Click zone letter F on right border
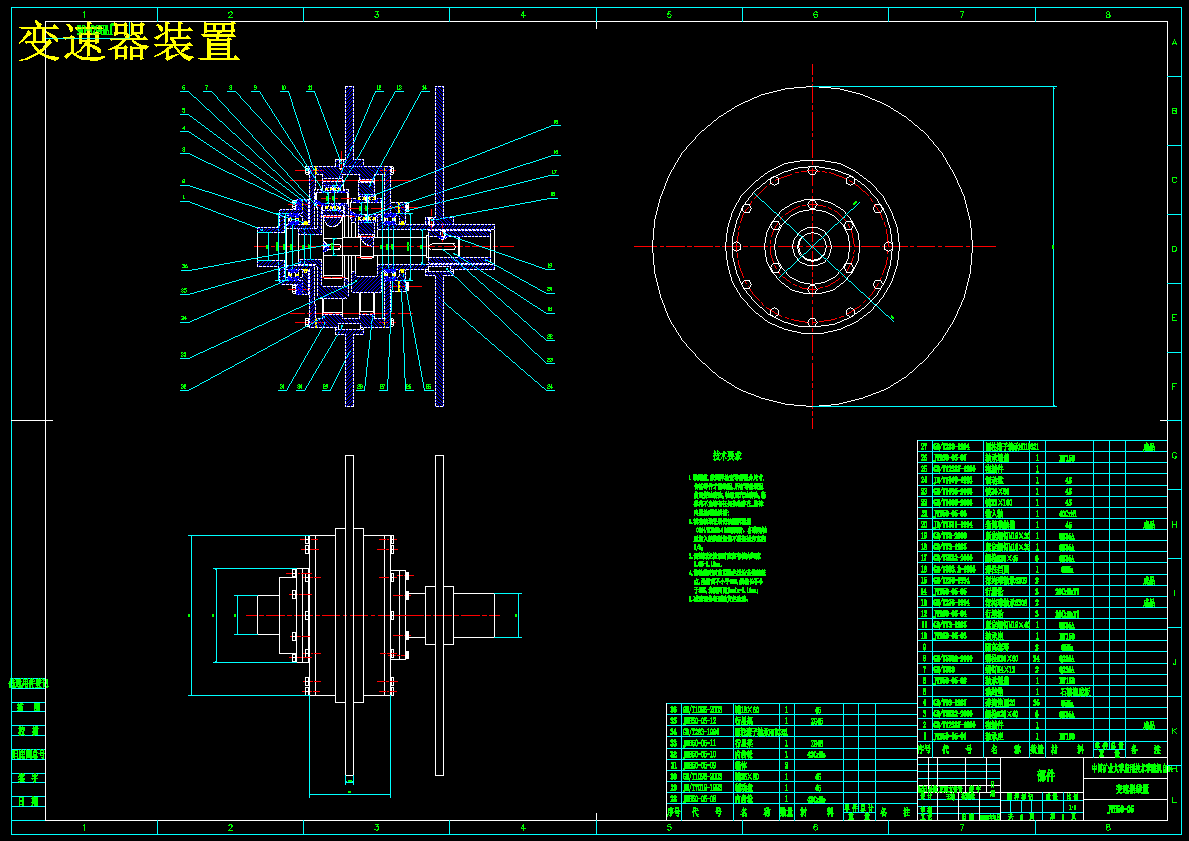This screenshot has width=1189, height=841. pos(1175,387)
